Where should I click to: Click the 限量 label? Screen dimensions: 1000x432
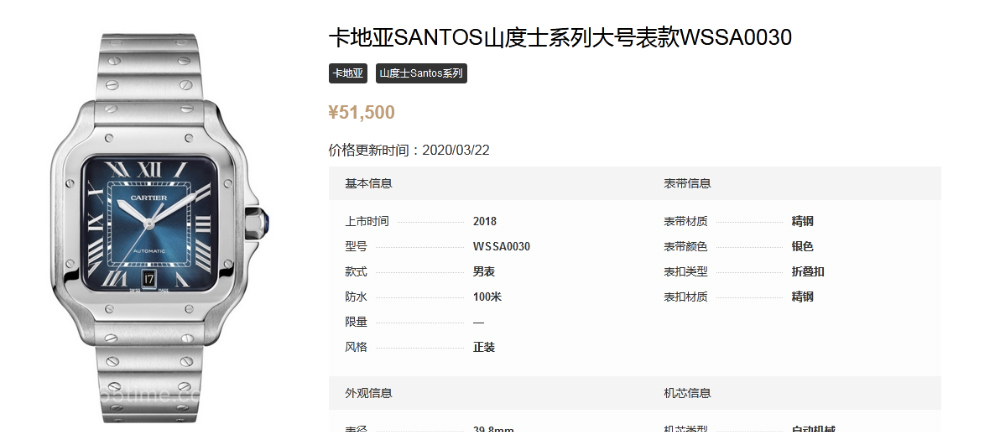(356, 322)
